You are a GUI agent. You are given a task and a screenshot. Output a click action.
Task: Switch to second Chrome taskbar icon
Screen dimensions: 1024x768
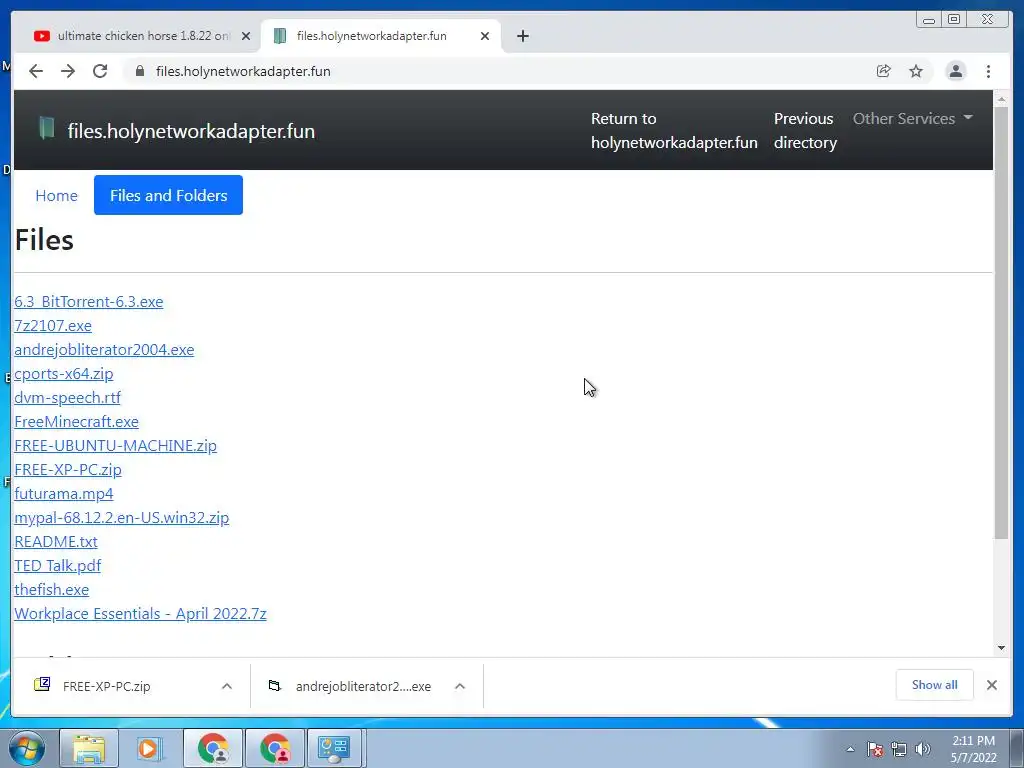click(274, 748)
